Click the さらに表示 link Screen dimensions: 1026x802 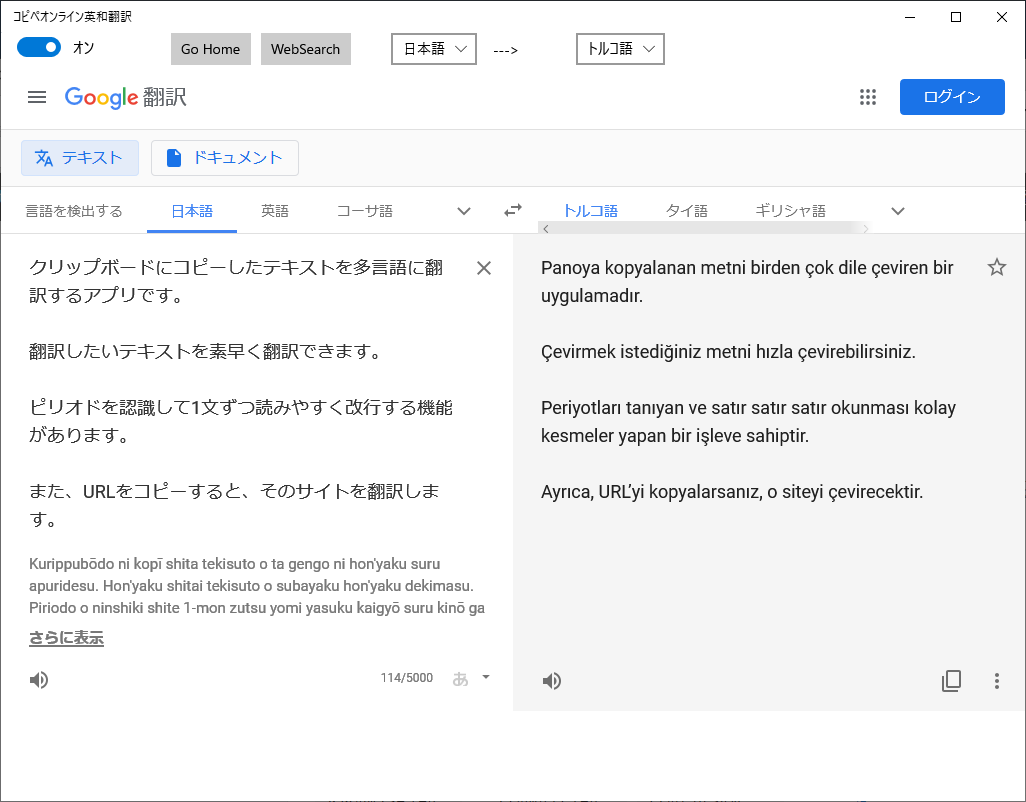[x=66, y=638]
